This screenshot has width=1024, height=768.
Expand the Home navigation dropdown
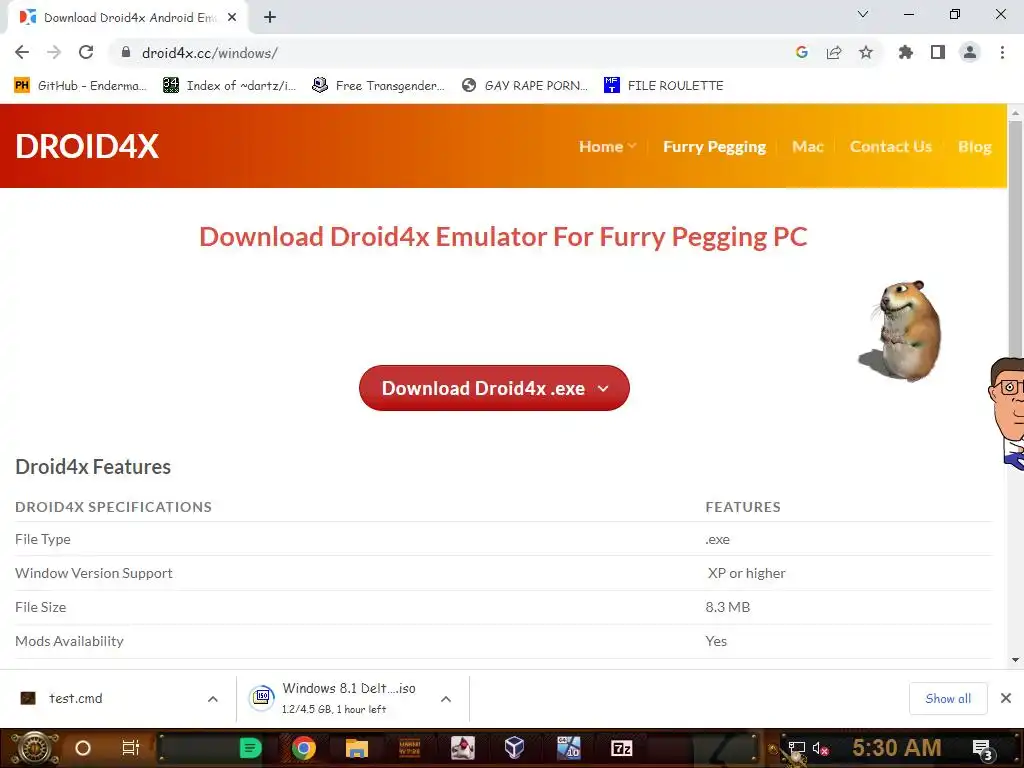pos(607,147)
